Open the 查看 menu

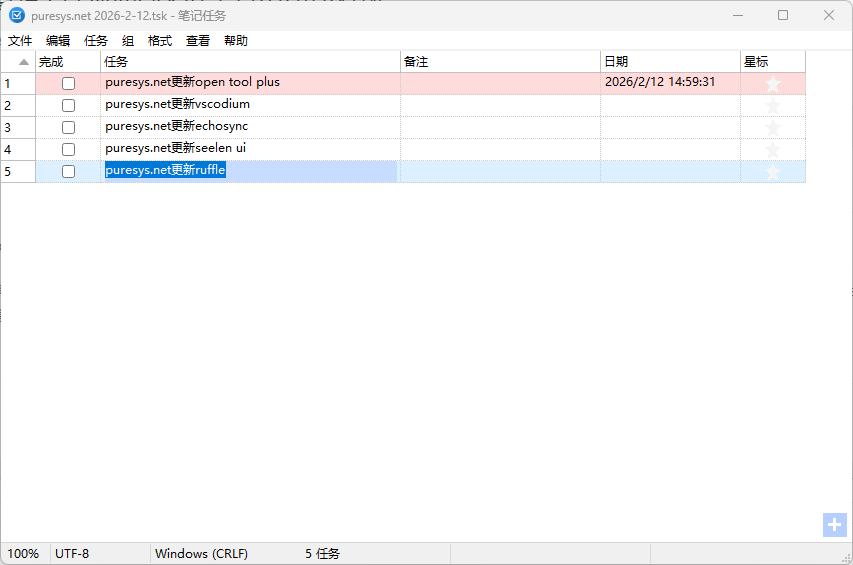coord(198,41)
